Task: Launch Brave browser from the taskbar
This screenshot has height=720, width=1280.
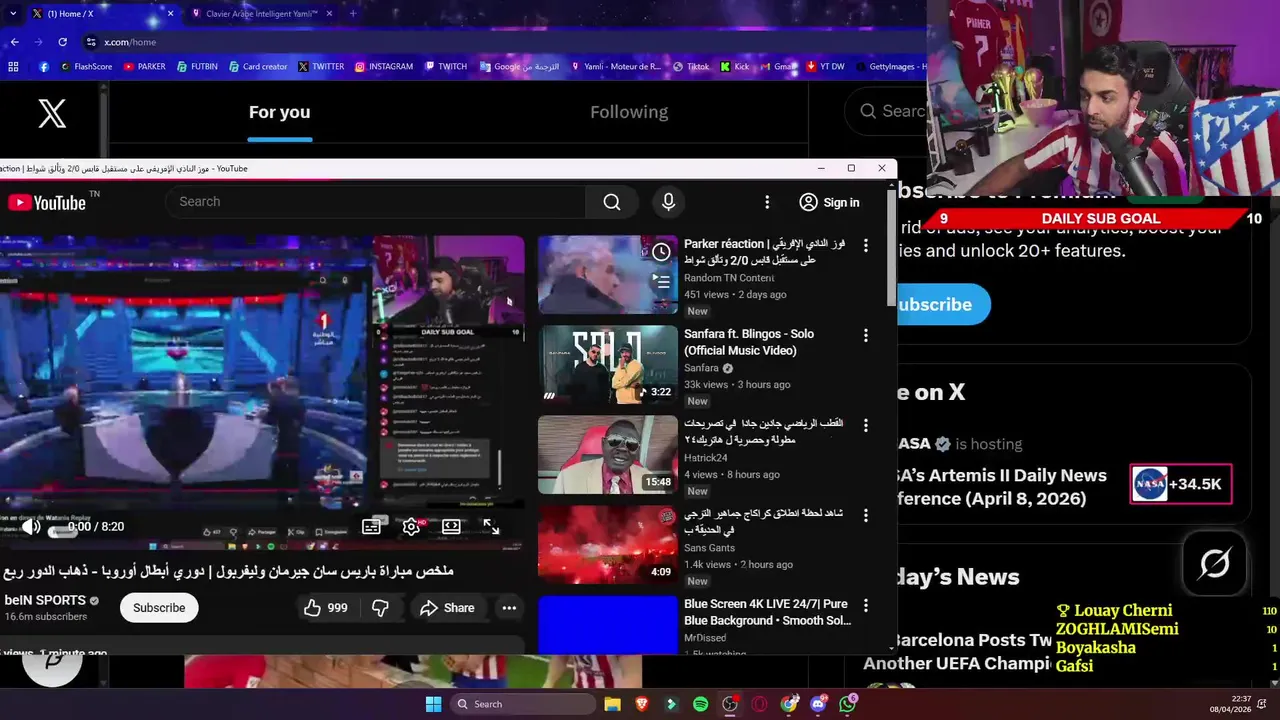Action: (641, 704)
